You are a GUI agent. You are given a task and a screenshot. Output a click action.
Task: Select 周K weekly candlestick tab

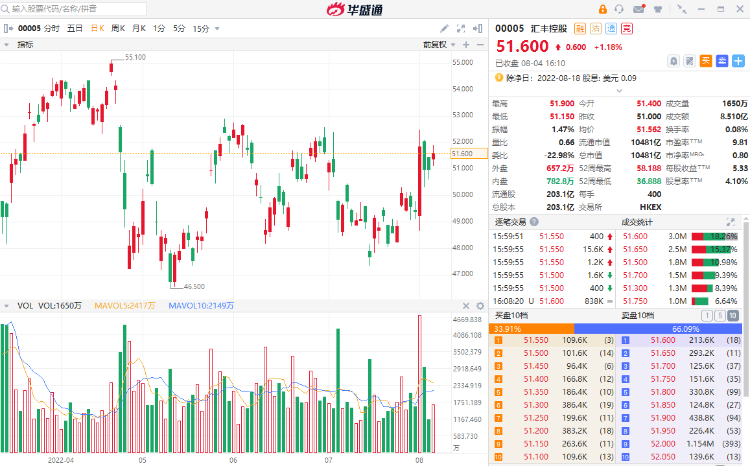coord(118,29)
